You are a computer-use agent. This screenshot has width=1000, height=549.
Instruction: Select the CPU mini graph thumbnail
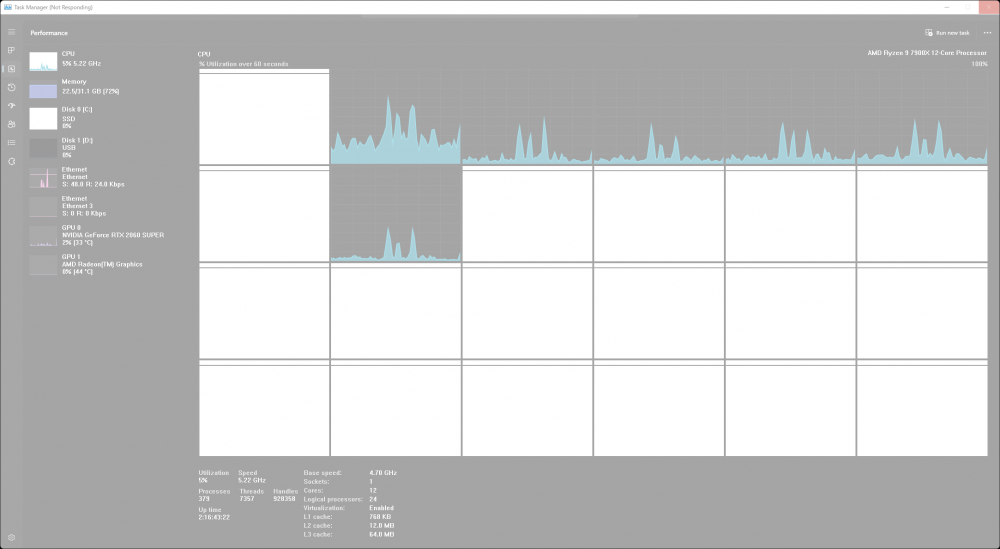click(43, 61)
